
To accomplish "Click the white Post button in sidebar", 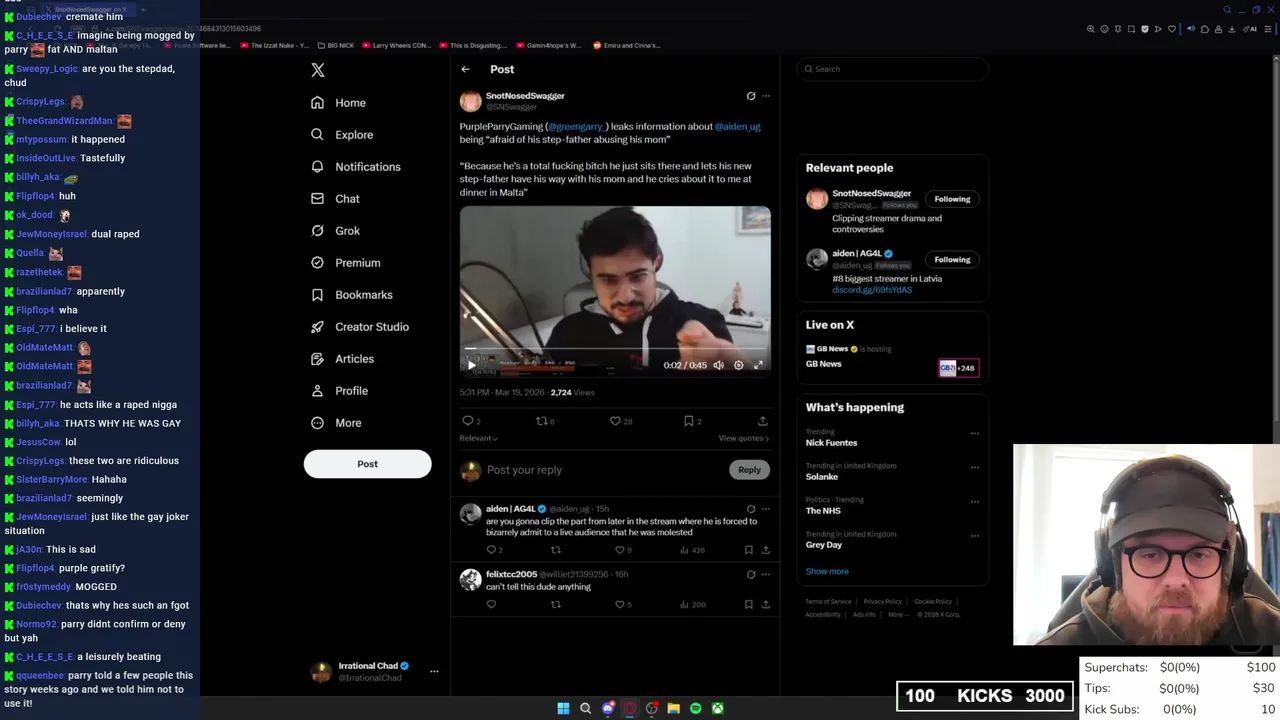I will [x=367, y=464].
